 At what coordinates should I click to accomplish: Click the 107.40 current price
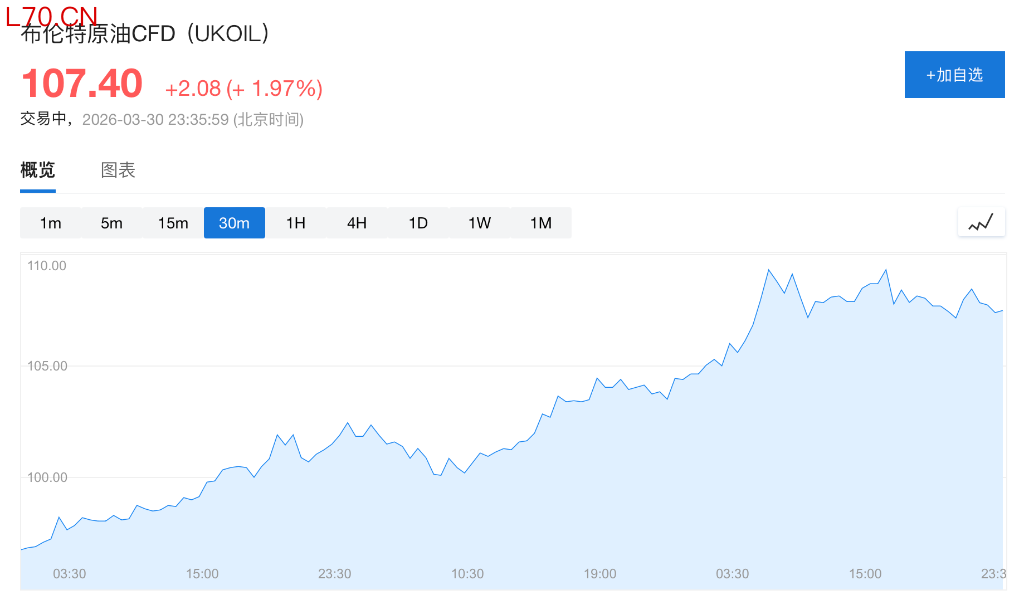82,84
